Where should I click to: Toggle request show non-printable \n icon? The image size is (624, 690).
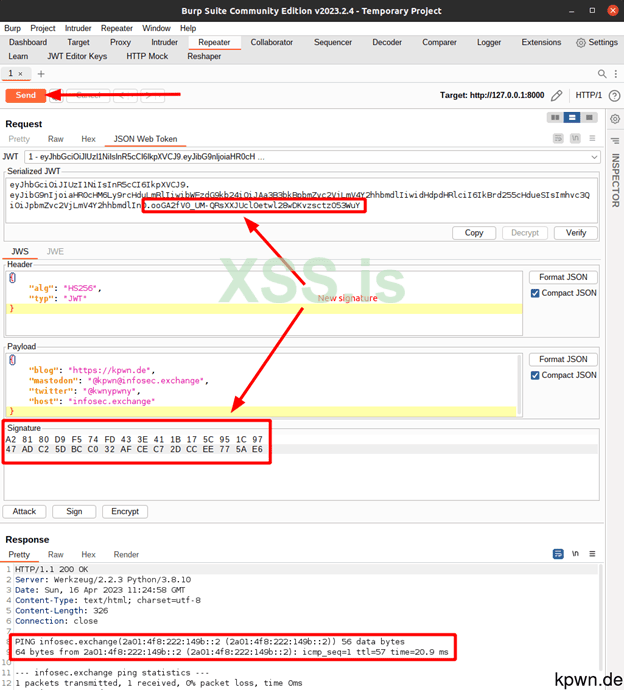575,139
